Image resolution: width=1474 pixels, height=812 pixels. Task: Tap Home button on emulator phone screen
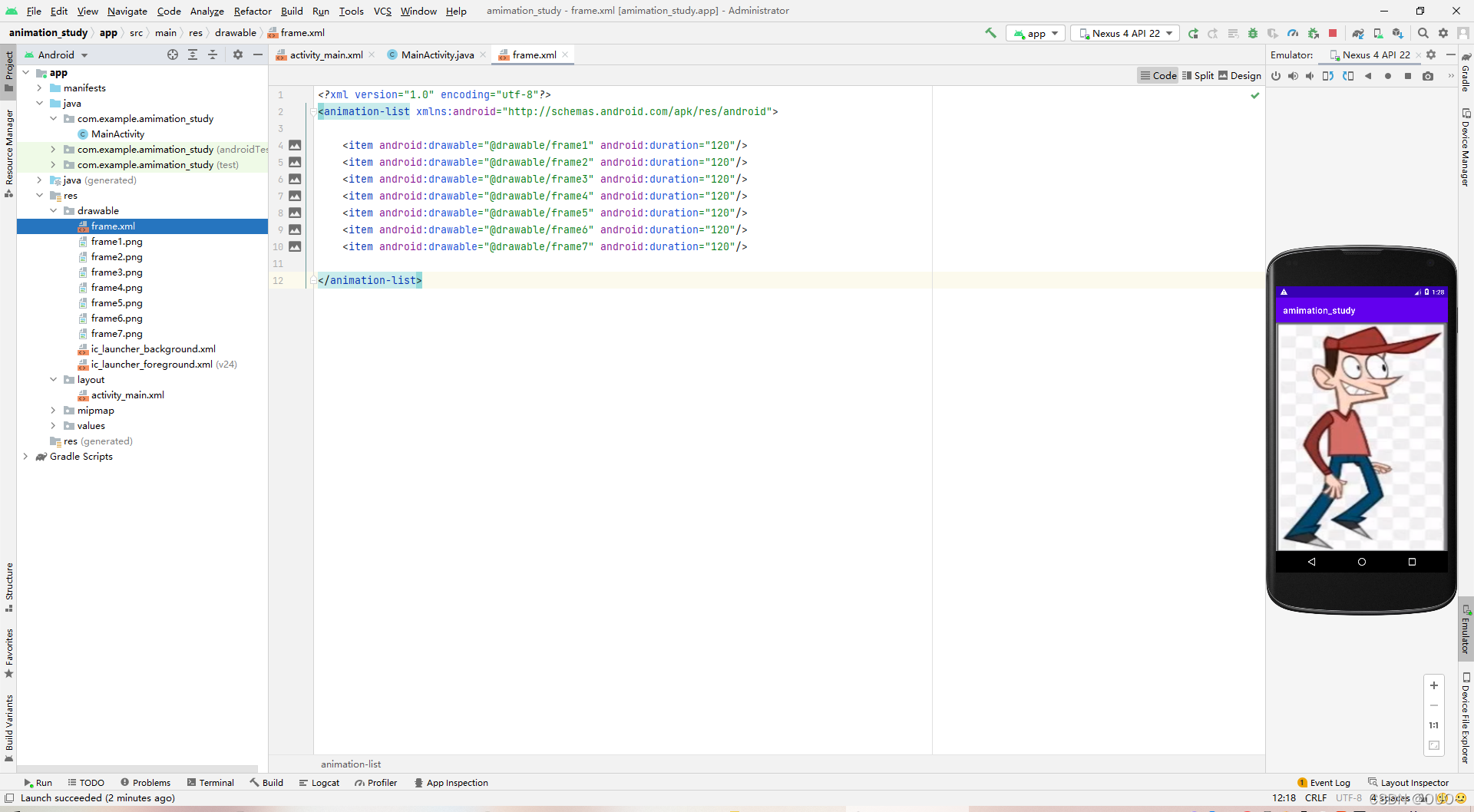point(1362,562)
